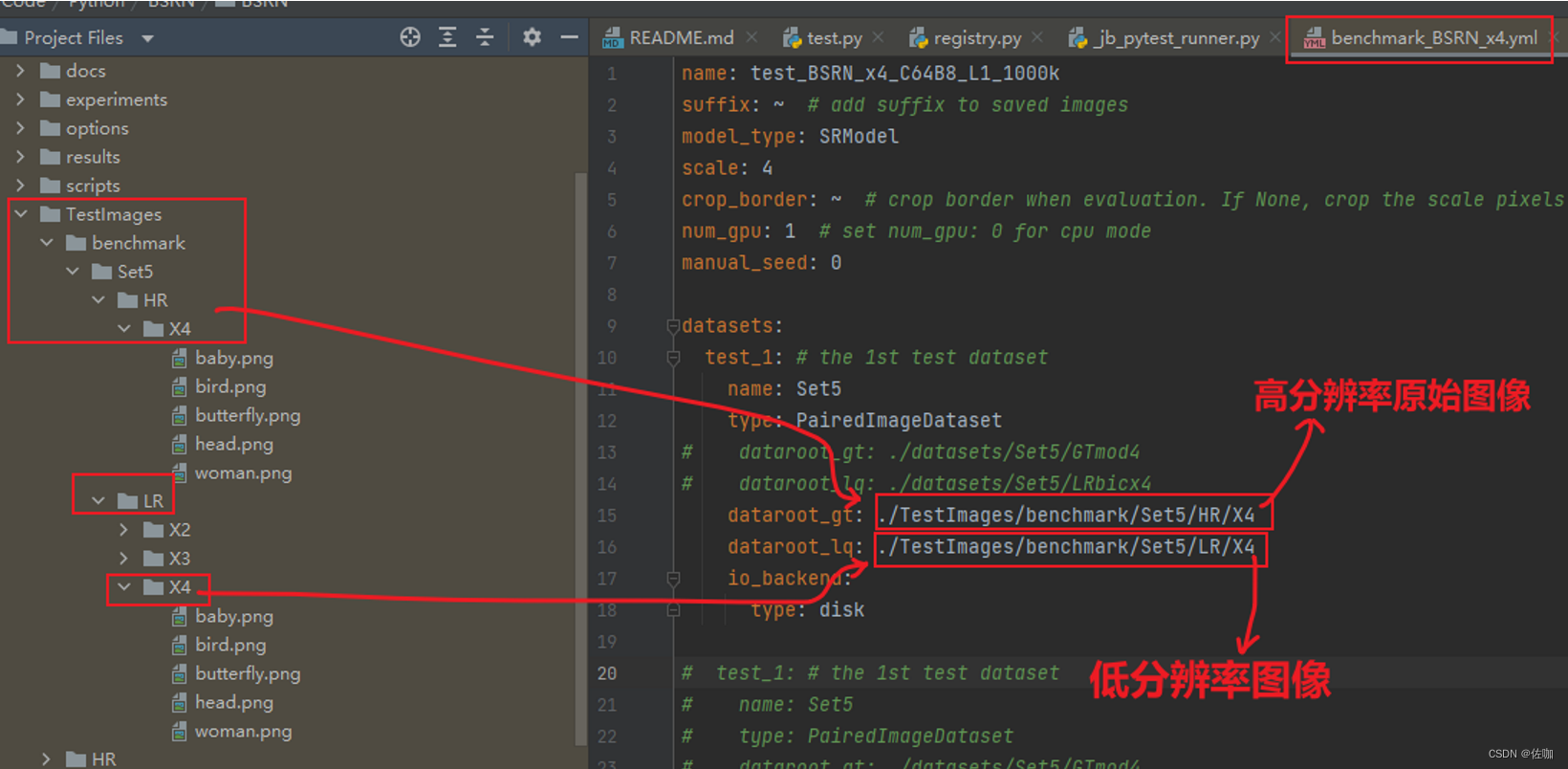1568x769 pixels.
Task: Switch to the registry.py tab
Action: coord(977,38)
